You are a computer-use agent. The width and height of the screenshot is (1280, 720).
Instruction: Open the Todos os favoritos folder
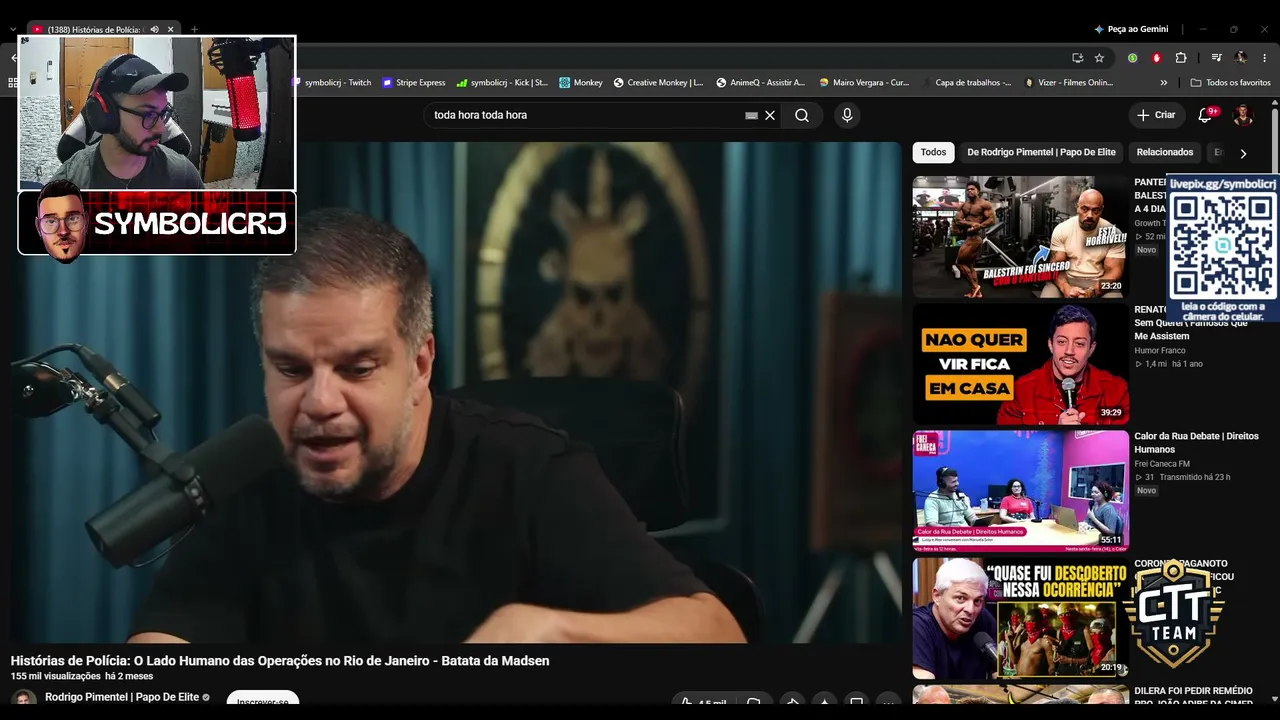pos(1230,83)
